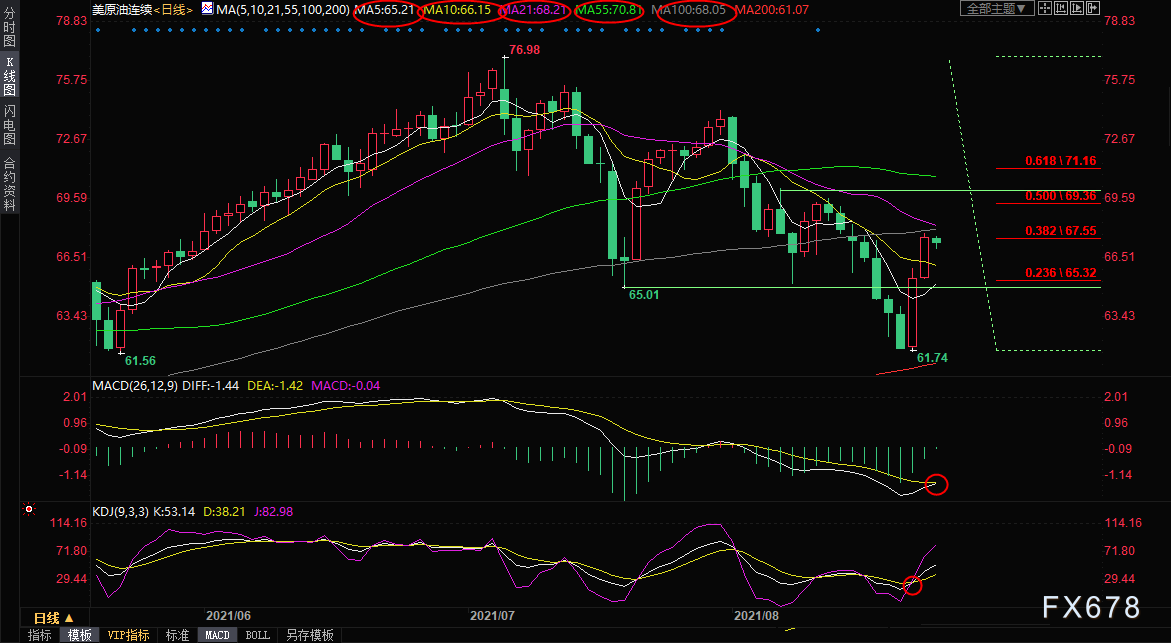Click the MA(5,10,21,55,100,200) indicator label
The image size is (1171, 643).
tap(283, 10)
